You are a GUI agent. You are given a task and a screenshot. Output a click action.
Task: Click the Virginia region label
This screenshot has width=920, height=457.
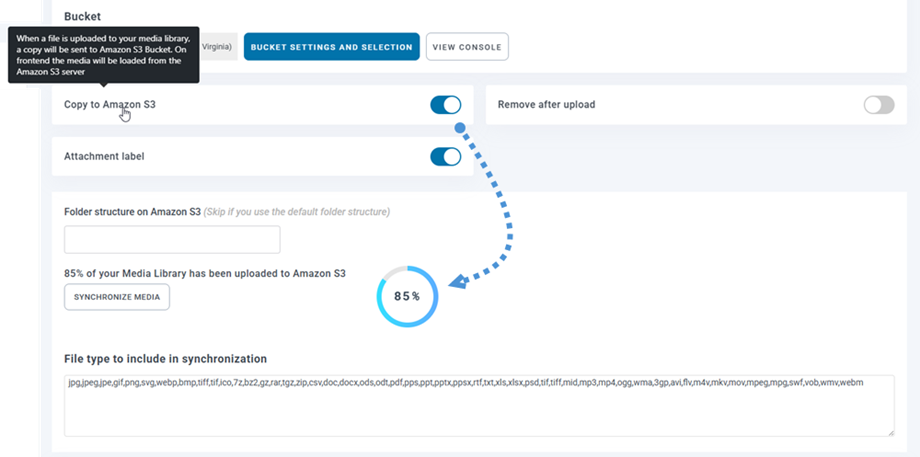click(x=216, y=47)
